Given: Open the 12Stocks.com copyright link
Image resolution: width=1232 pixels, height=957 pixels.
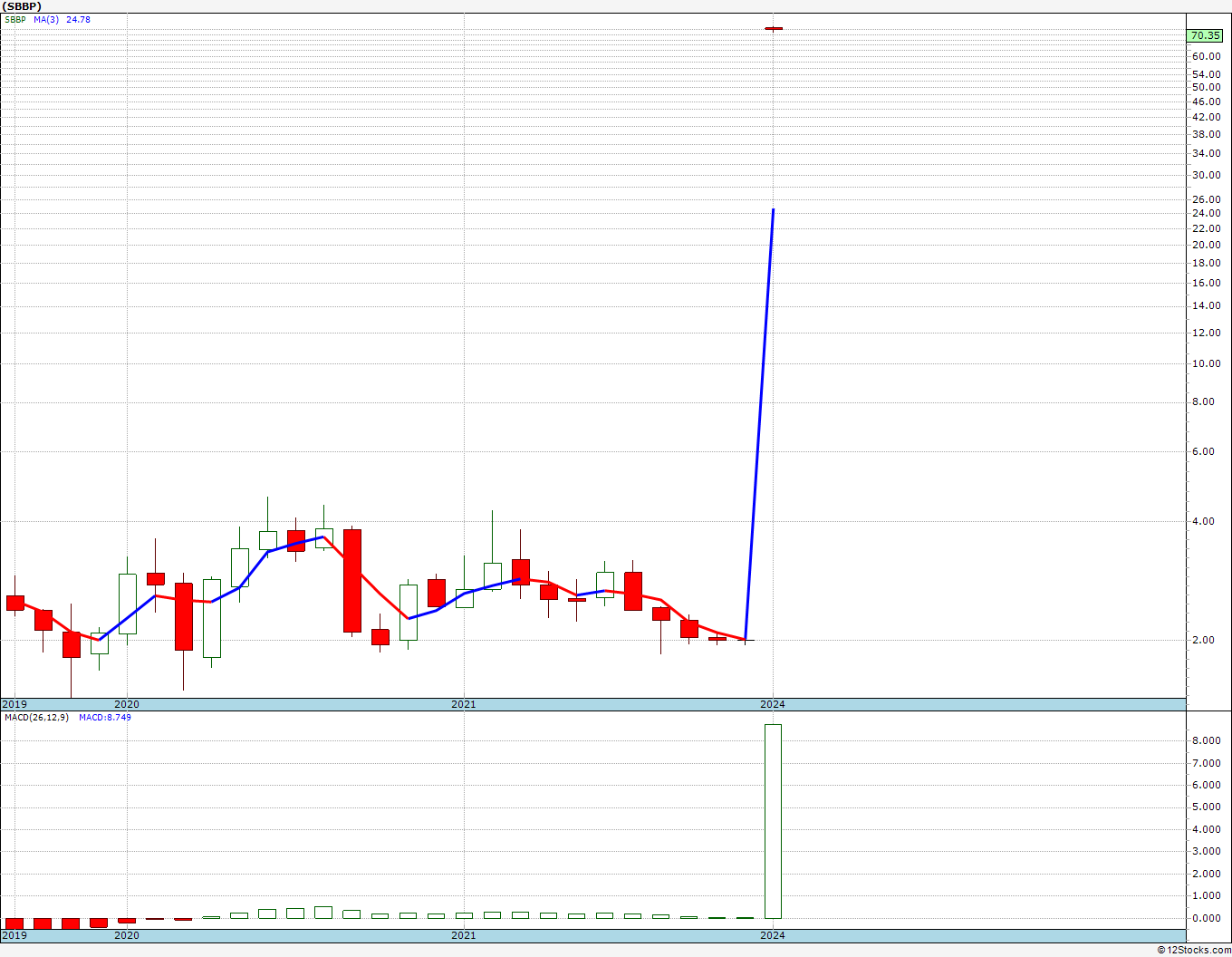Looking at the screenshot, I should [x=1195, y=950].
